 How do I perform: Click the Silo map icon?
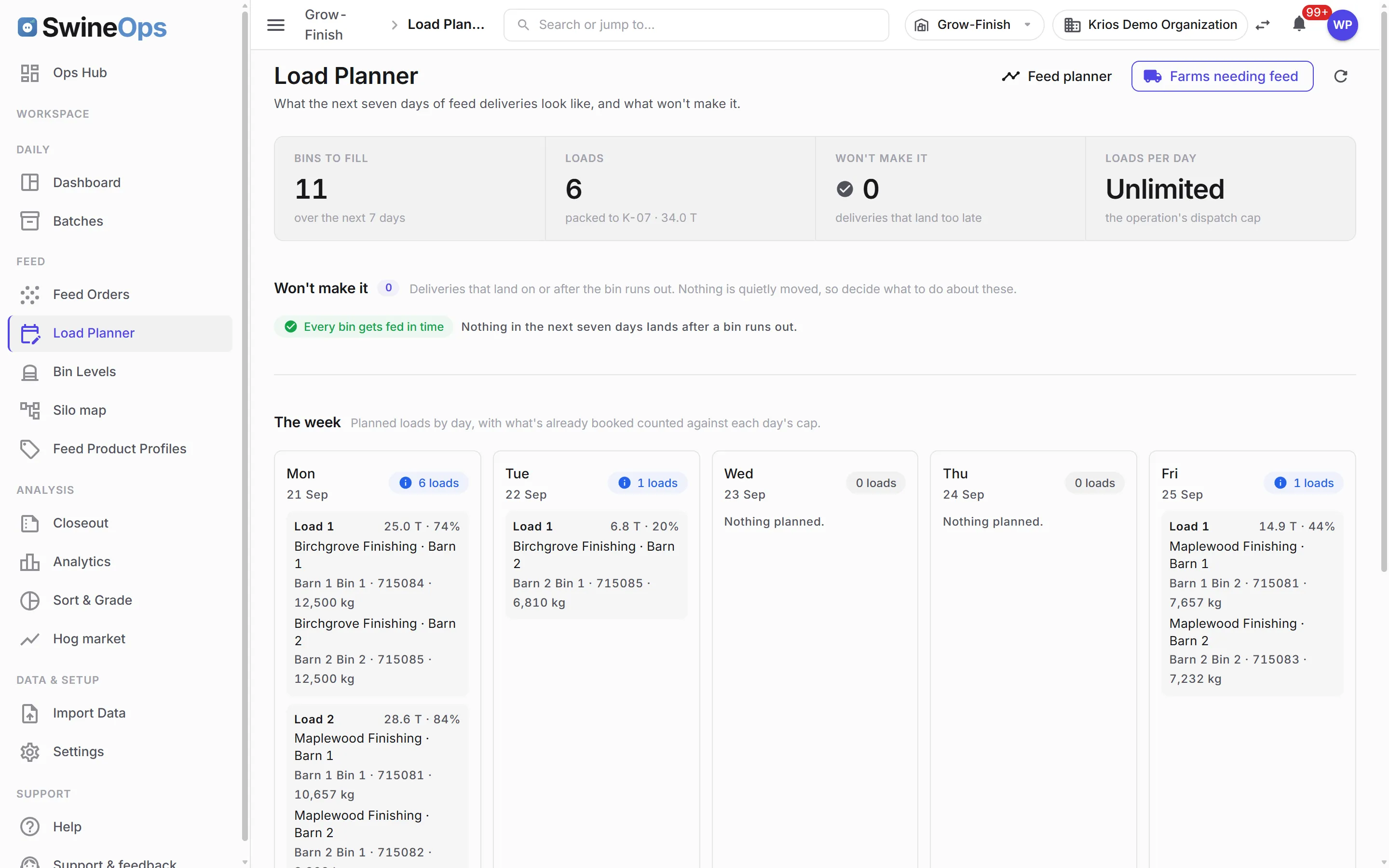pyautogui.click(x=30, y=410)
